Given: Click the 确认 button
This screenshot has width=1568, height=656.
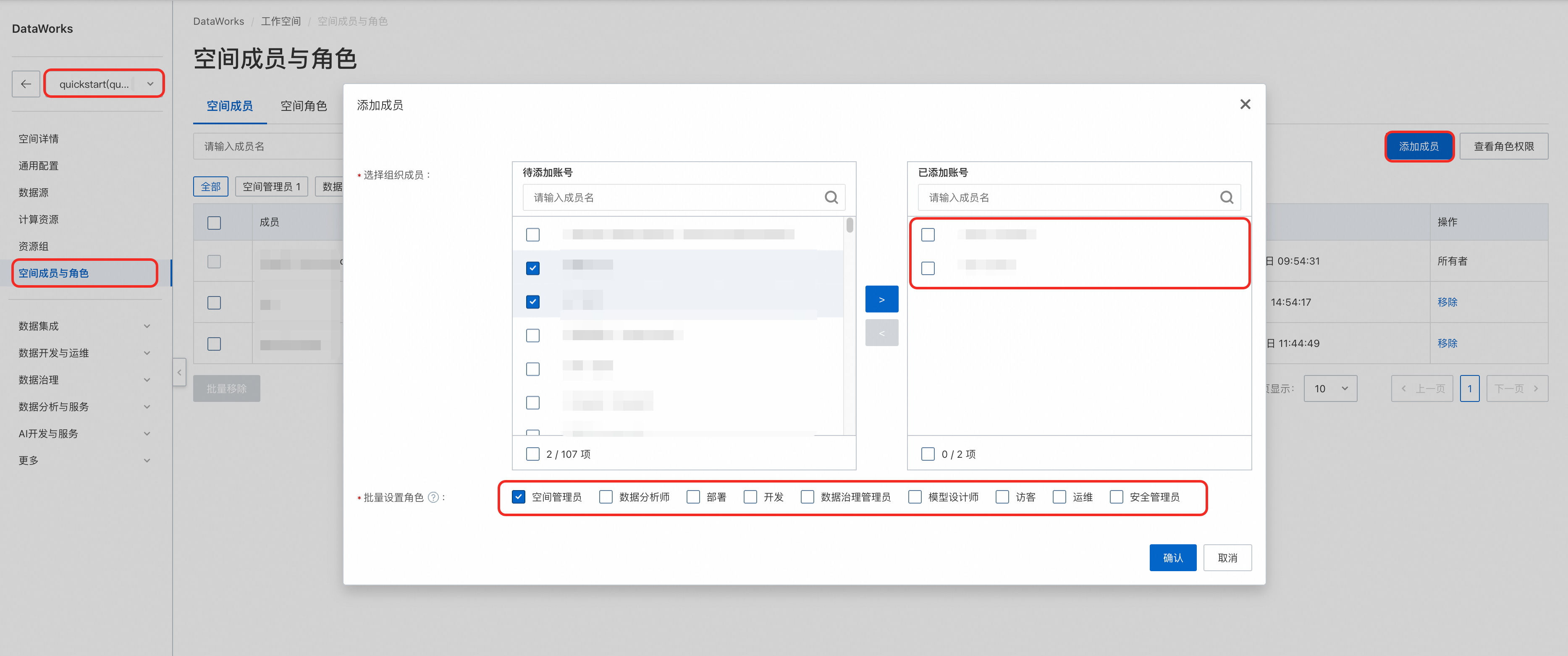Looking at the screenshot, I should [x=1172, y=558].
